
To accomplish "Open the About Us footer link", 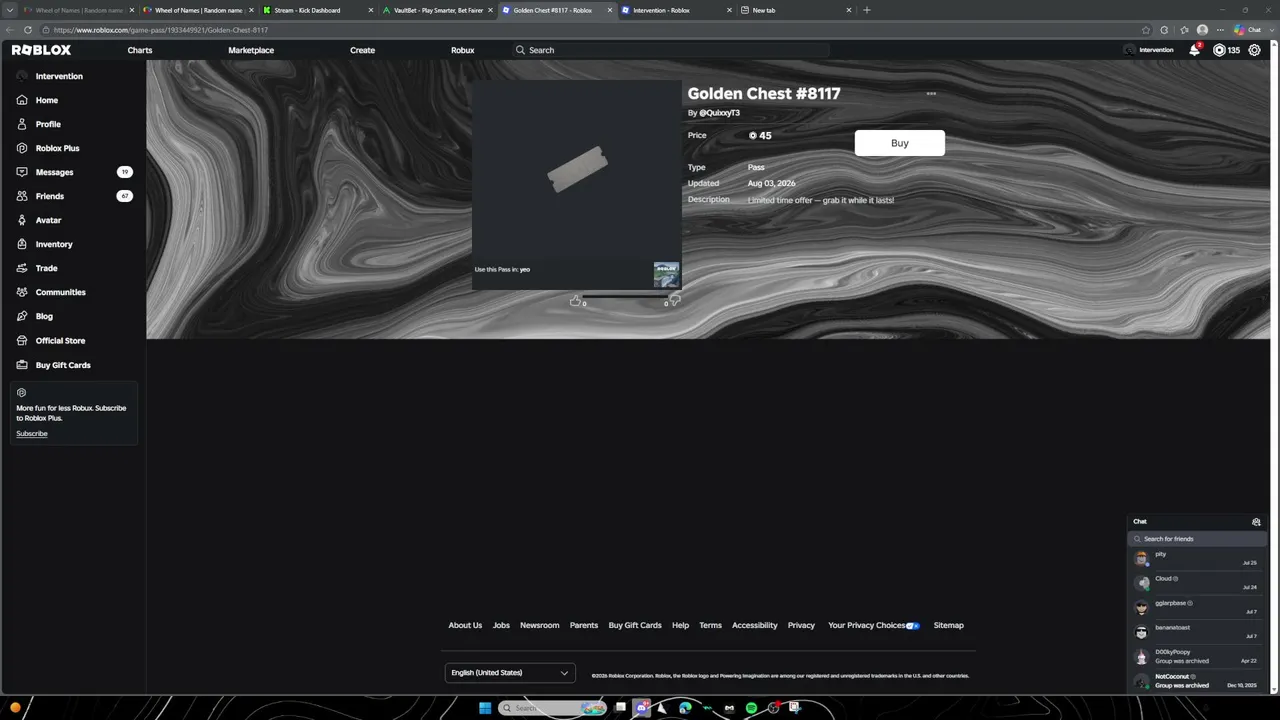I will click(465, 626).
